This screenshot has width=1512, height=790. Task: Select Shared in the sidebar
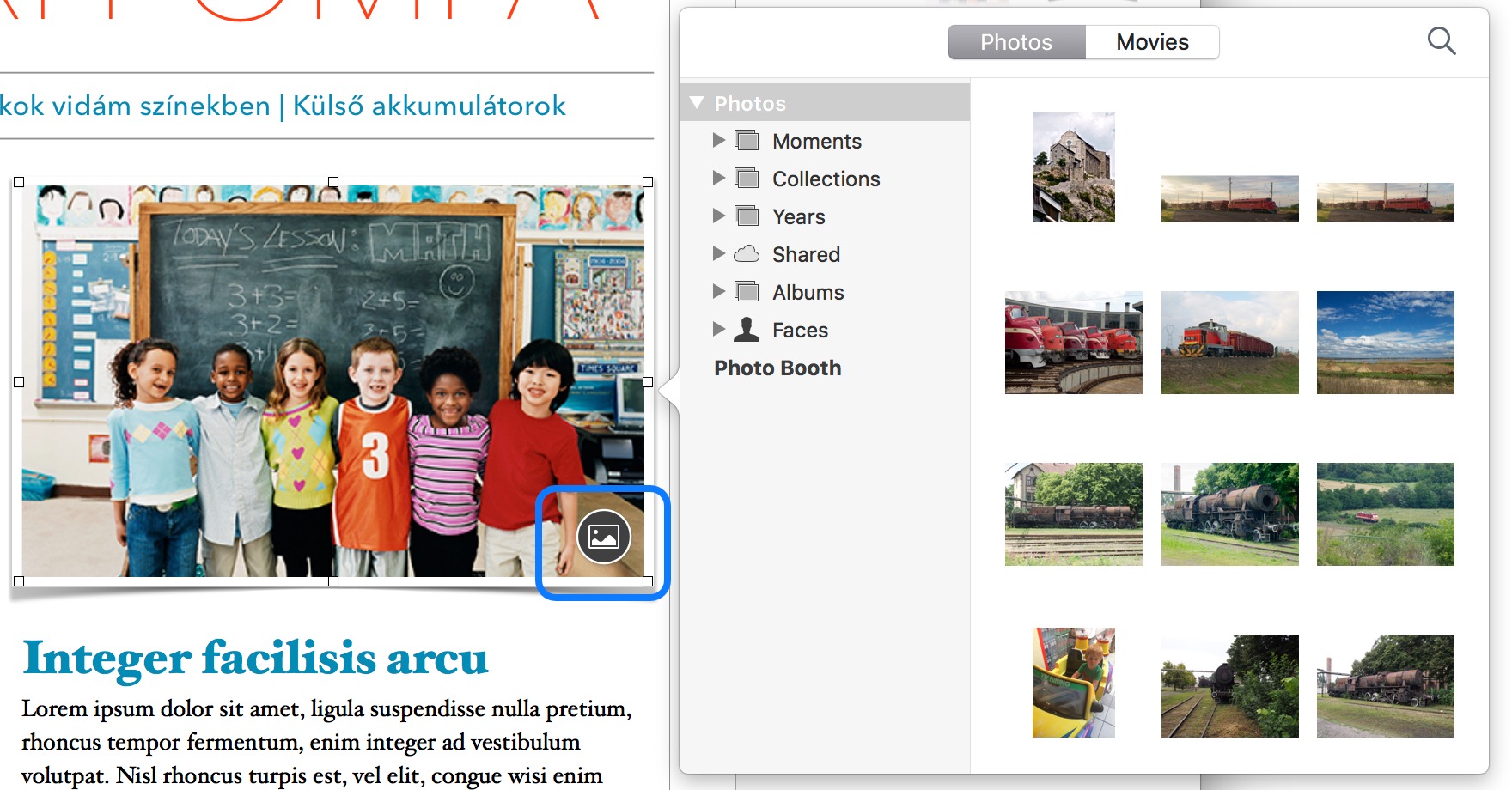pyautogui.click(x=806, y=254)
